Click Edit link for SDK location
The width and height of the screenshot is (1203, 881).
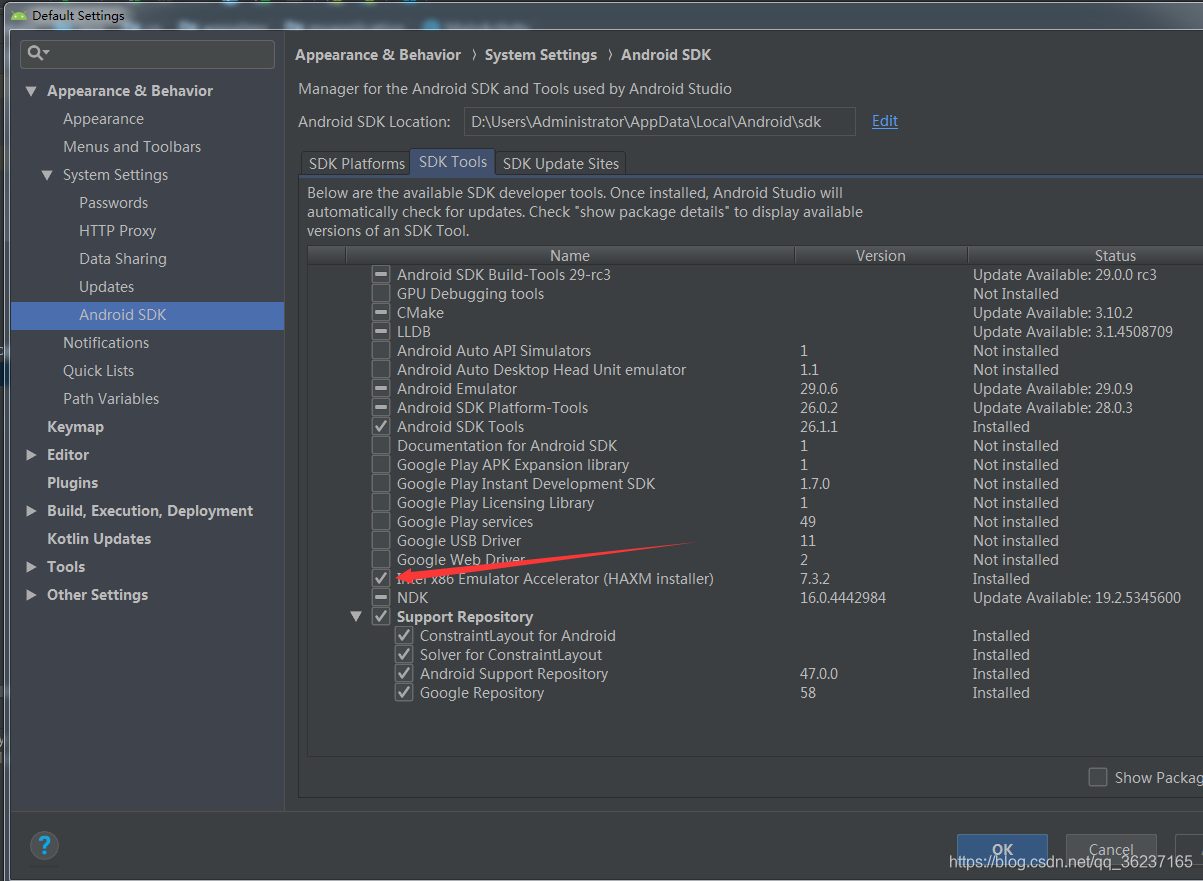885,121
